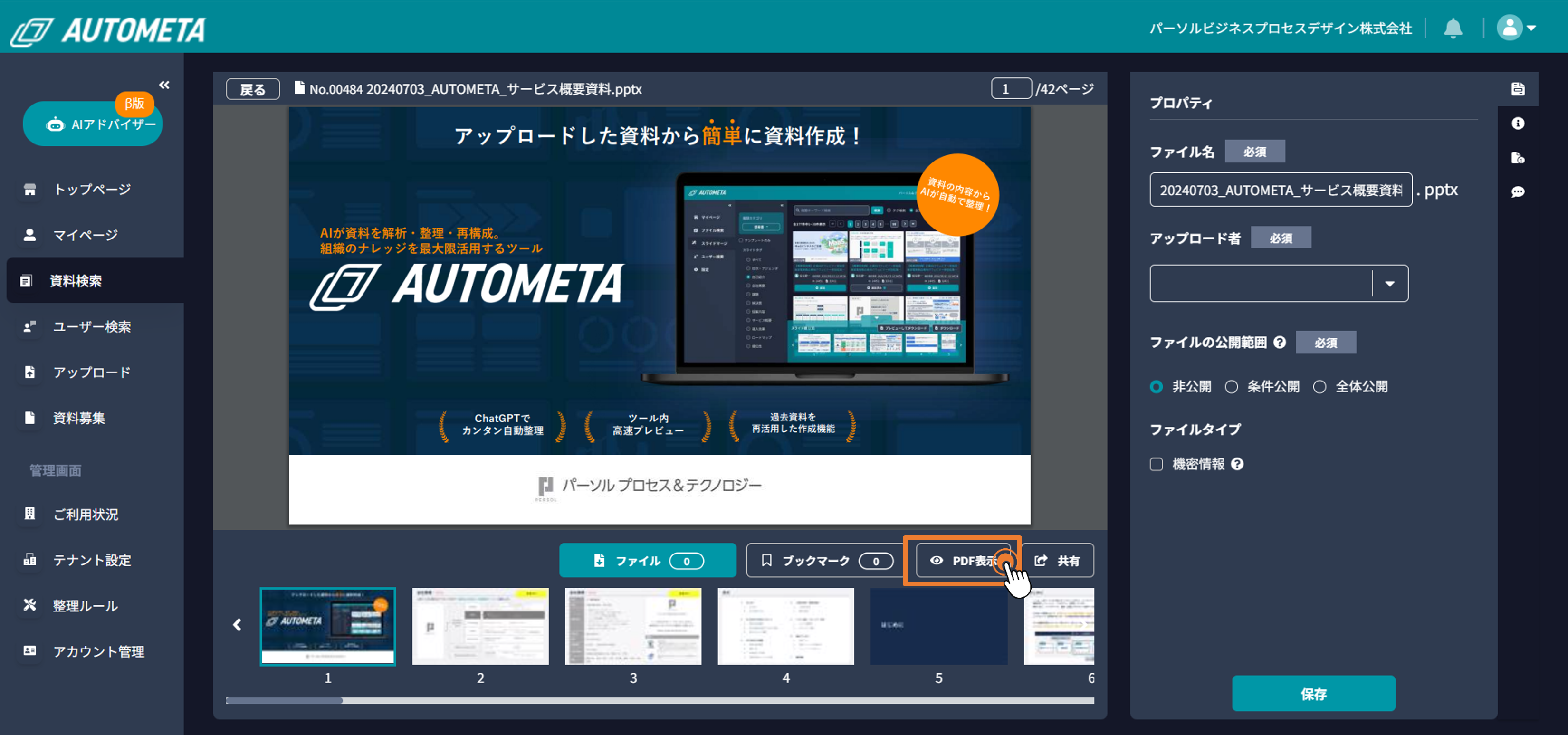The height and width of the screenshot is (735, 1568).
Task: Click the 機密情報 help question icon
Action: pyautogui.click(x=1237, y=464)
